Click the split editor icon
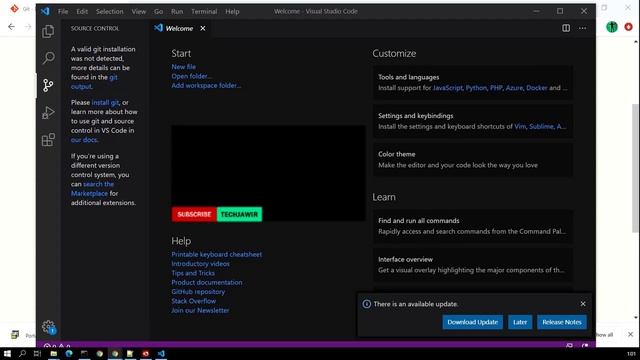 [566, 28]
